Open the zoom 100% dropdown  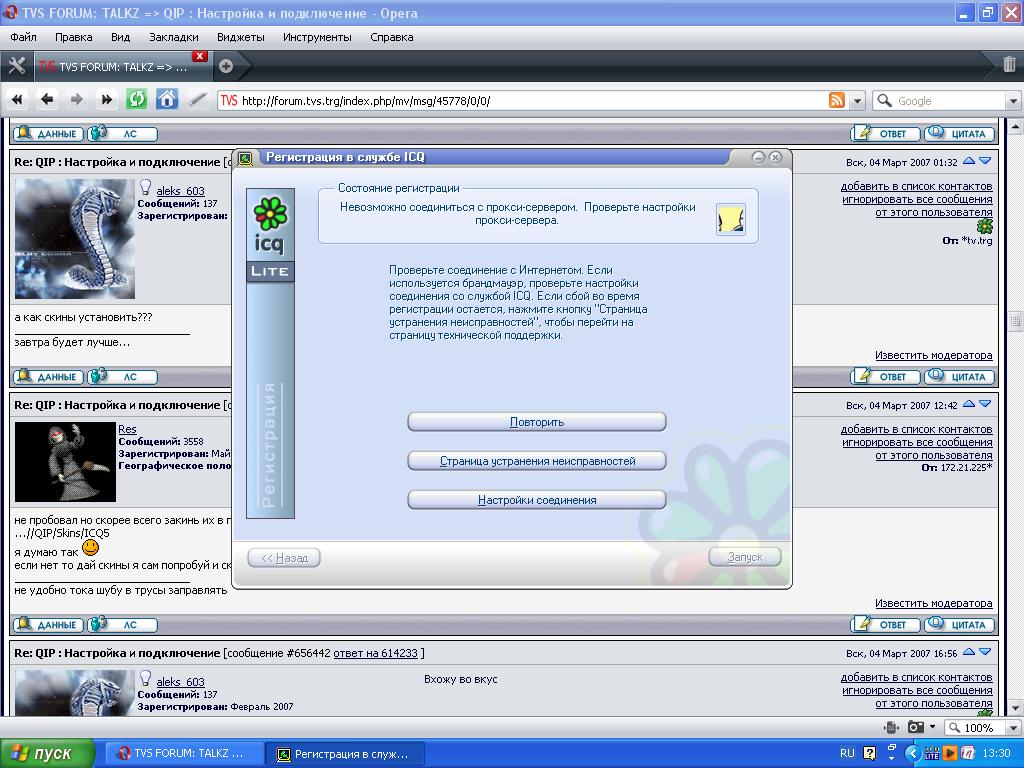pos(1010,728)
